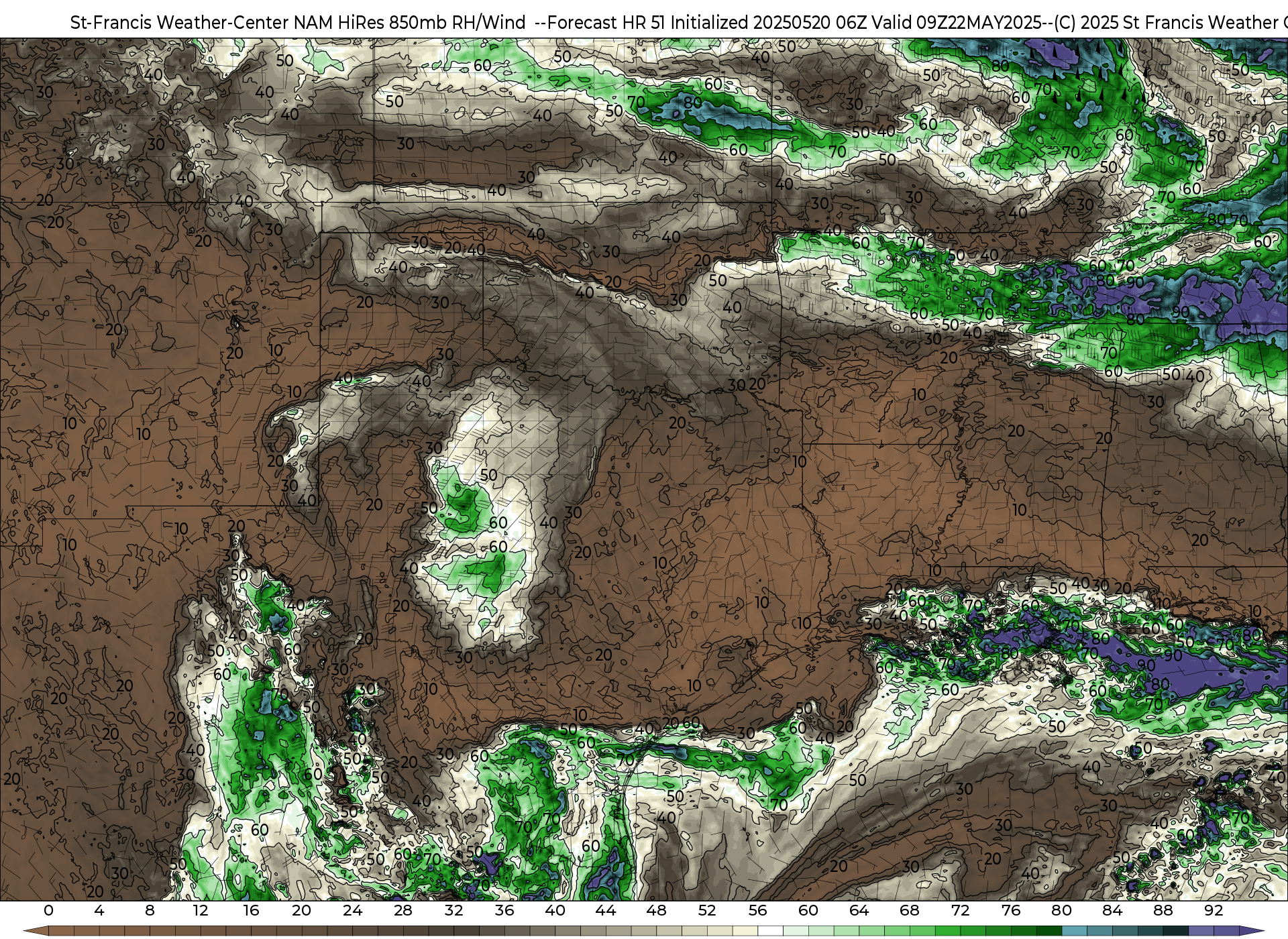Screen dimensions: 1288x939
Task: Click the colorbar tick label 32
Action: tap(453, 911)
